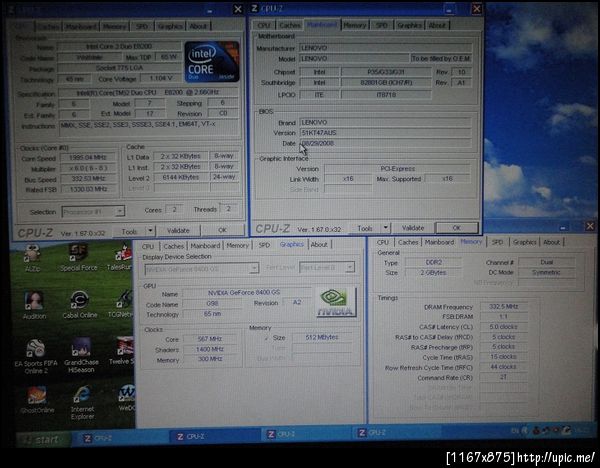
Task: Open the ALZip desktop shortcut
Action: click(33, 257)
